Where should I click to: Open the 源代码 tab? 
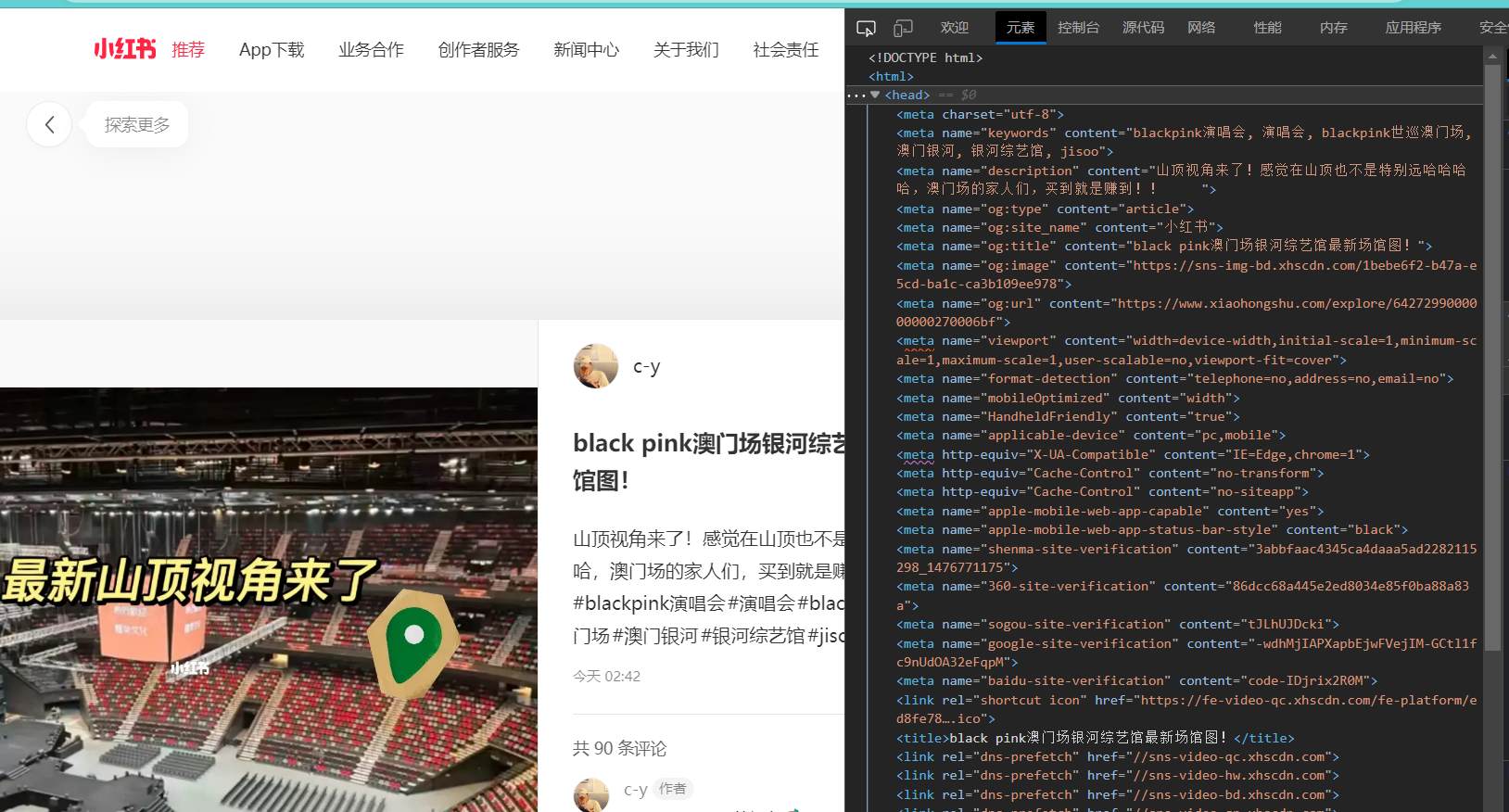[x=1144, y=28]
